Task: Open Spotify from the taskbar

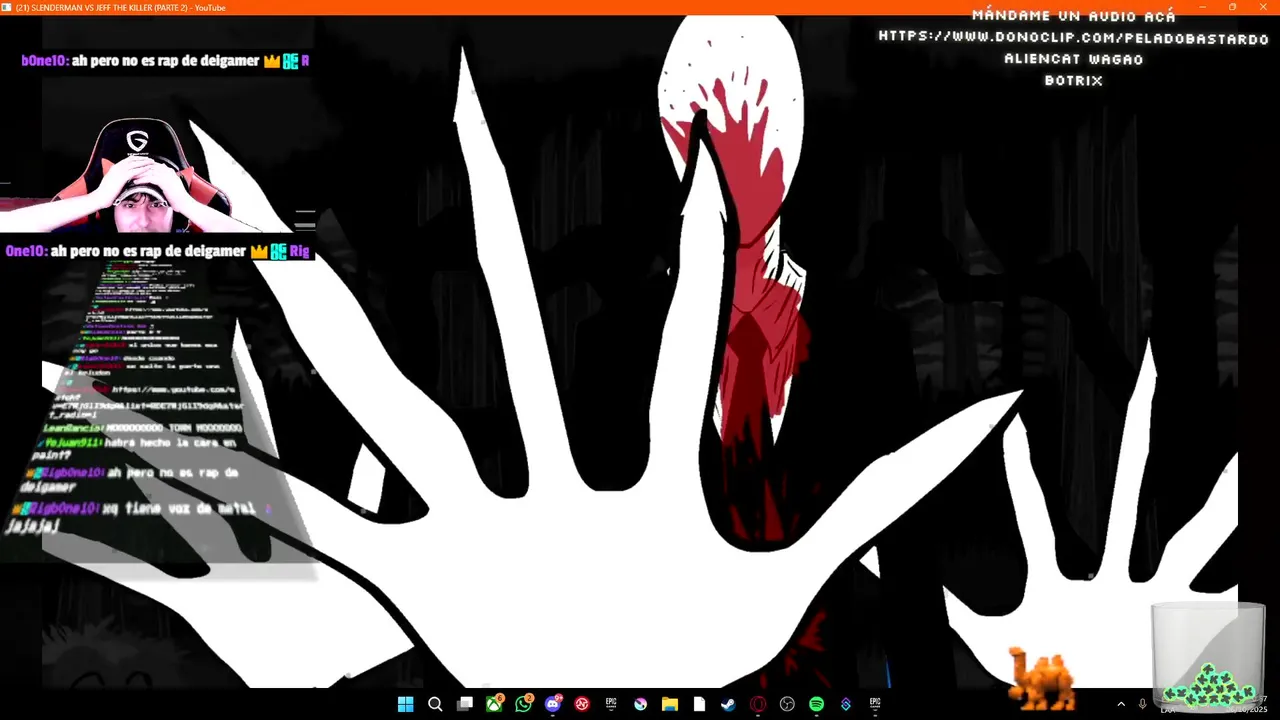Action: (x=816, y=704)
